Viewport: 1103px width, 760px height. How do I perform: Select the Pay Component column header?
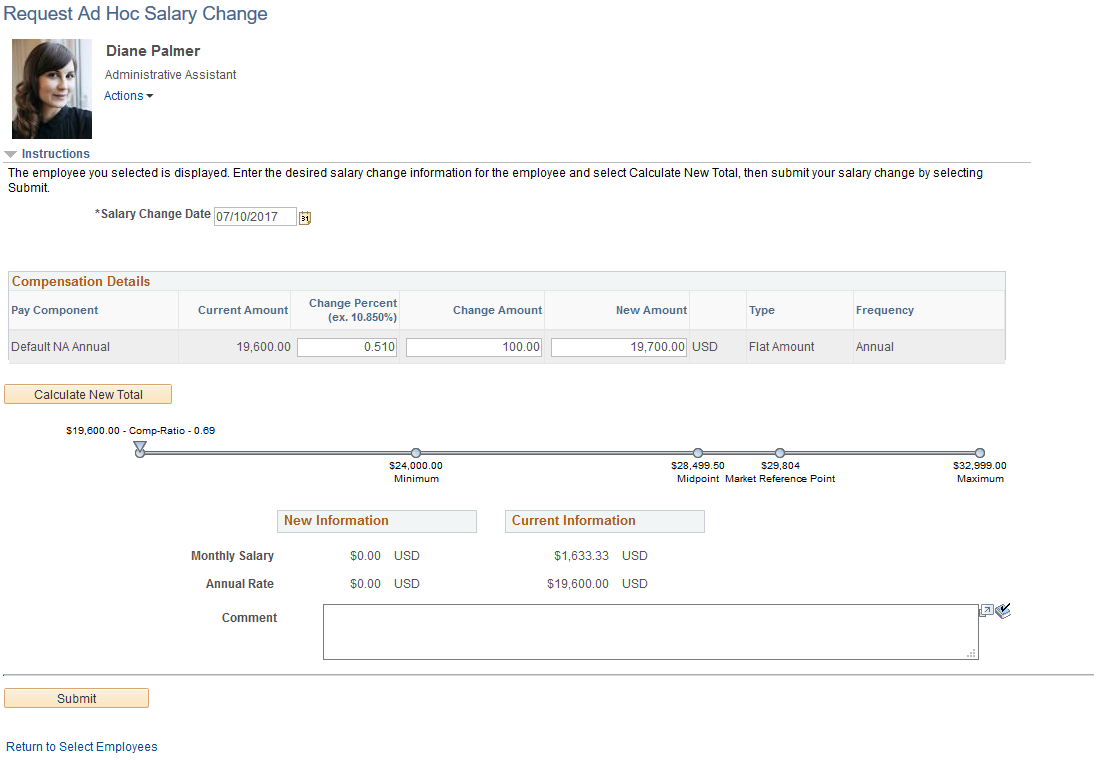click(53, 310)
